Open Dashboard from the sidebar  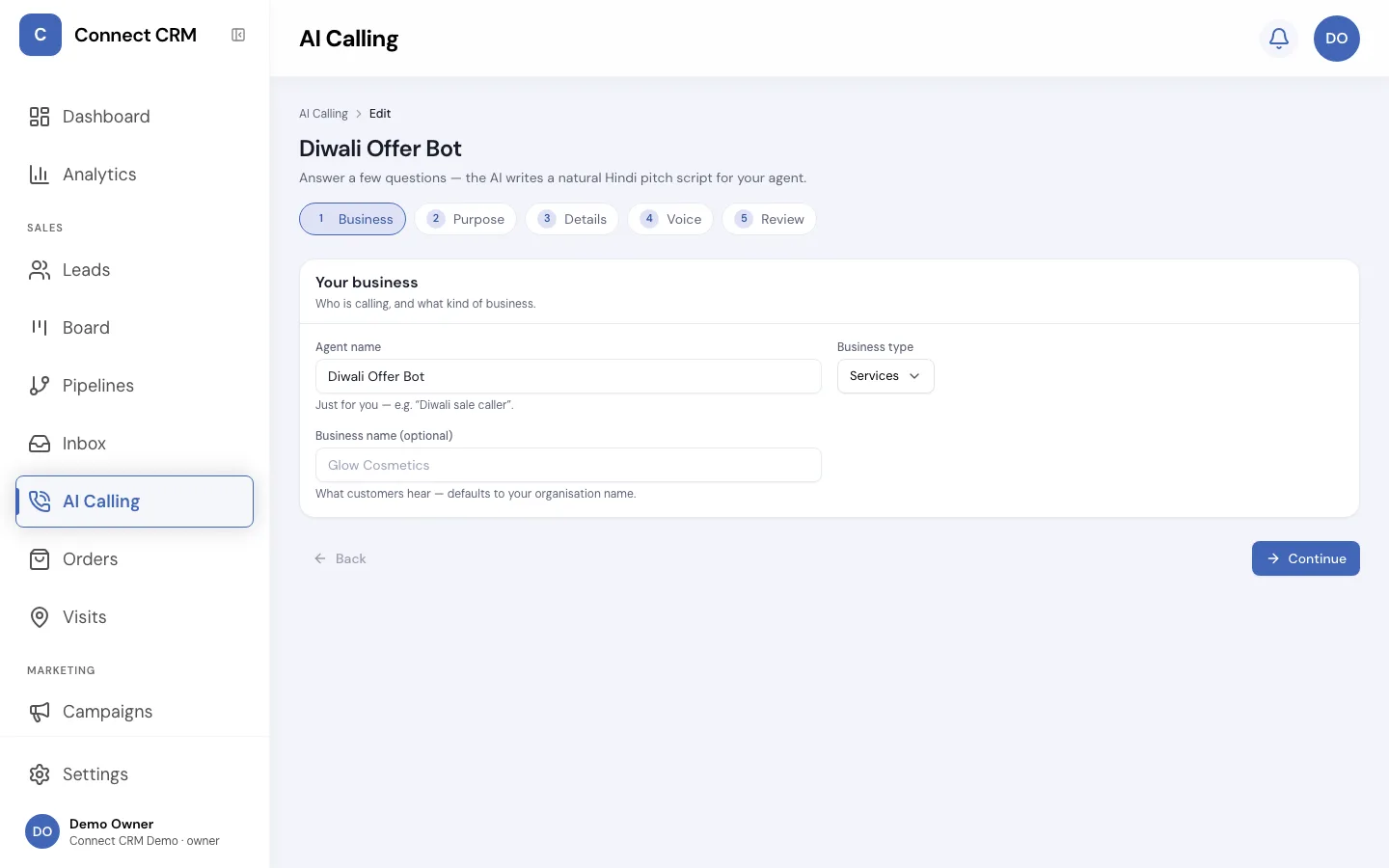(134, 117)
